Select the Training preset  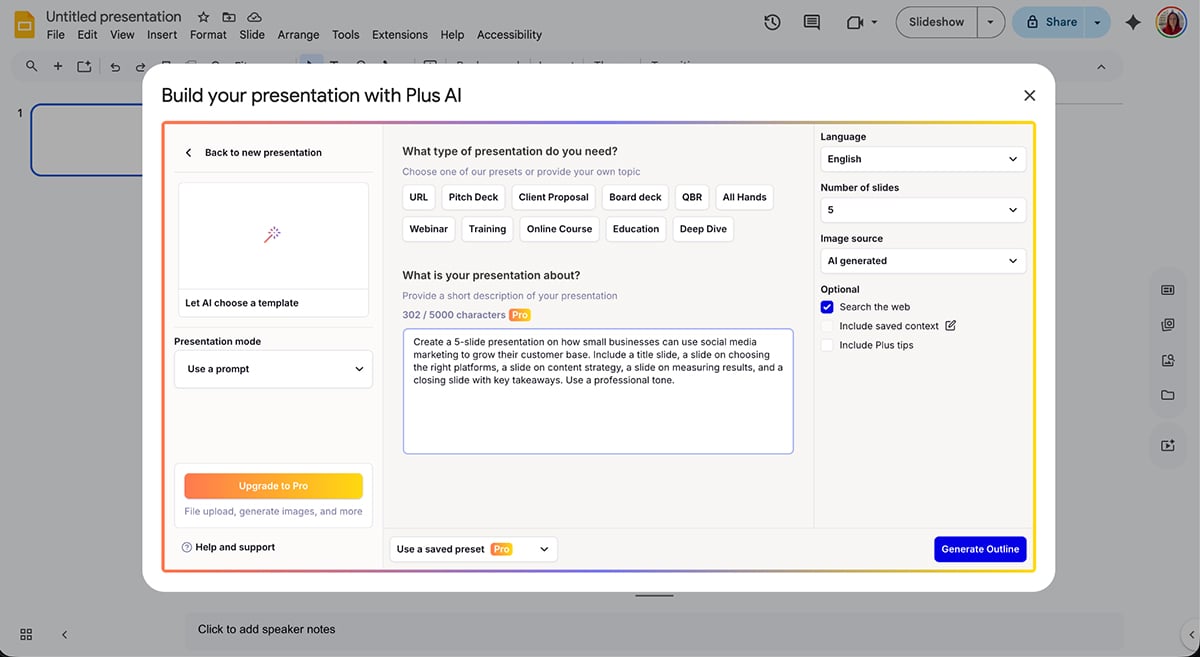[487, 229]
